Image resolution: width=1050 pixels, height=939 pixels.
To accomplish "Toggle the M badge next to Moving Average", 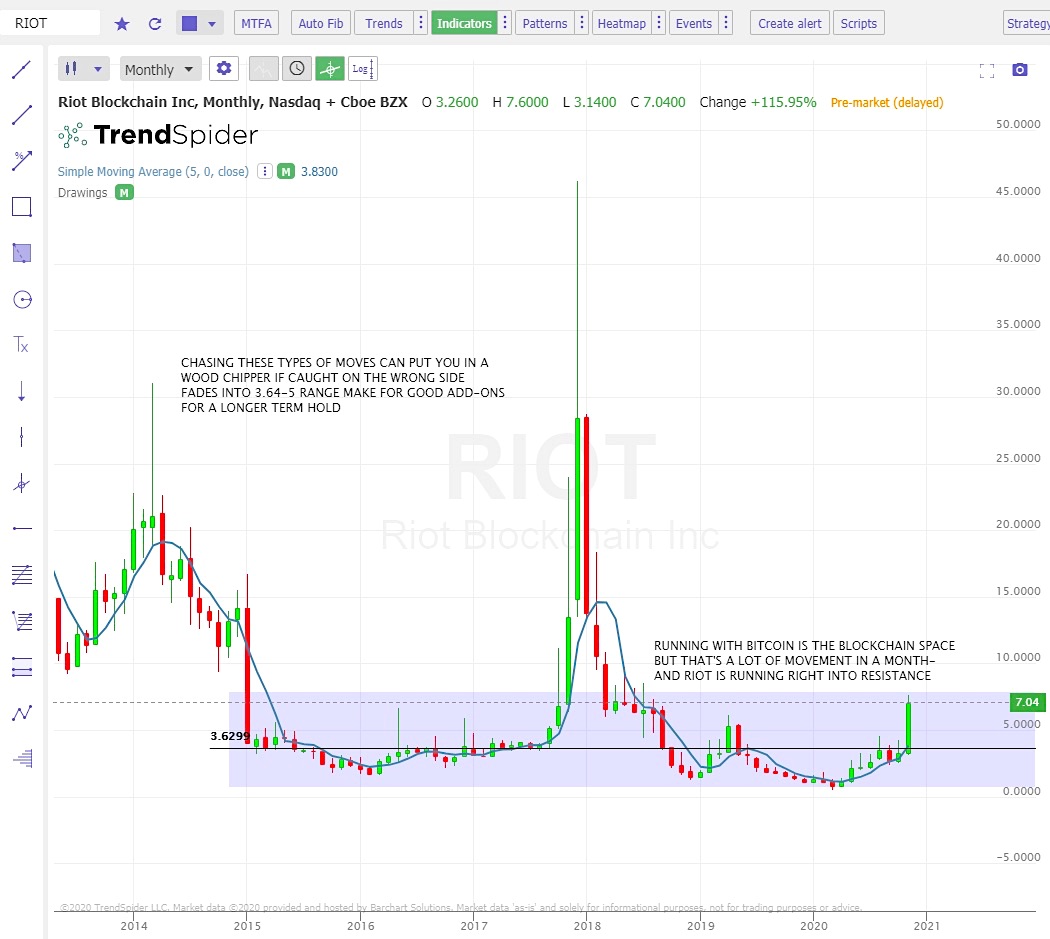I will 286,171.
